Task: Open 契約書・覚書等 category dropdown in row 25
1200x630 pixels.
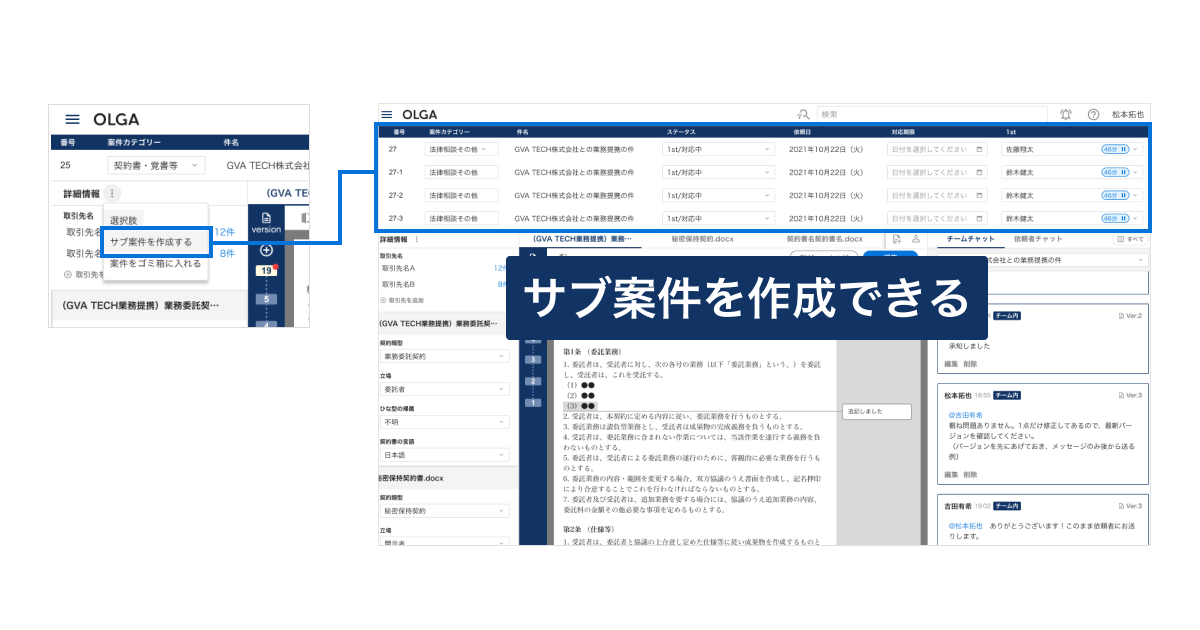Action: tap(156, 165)
